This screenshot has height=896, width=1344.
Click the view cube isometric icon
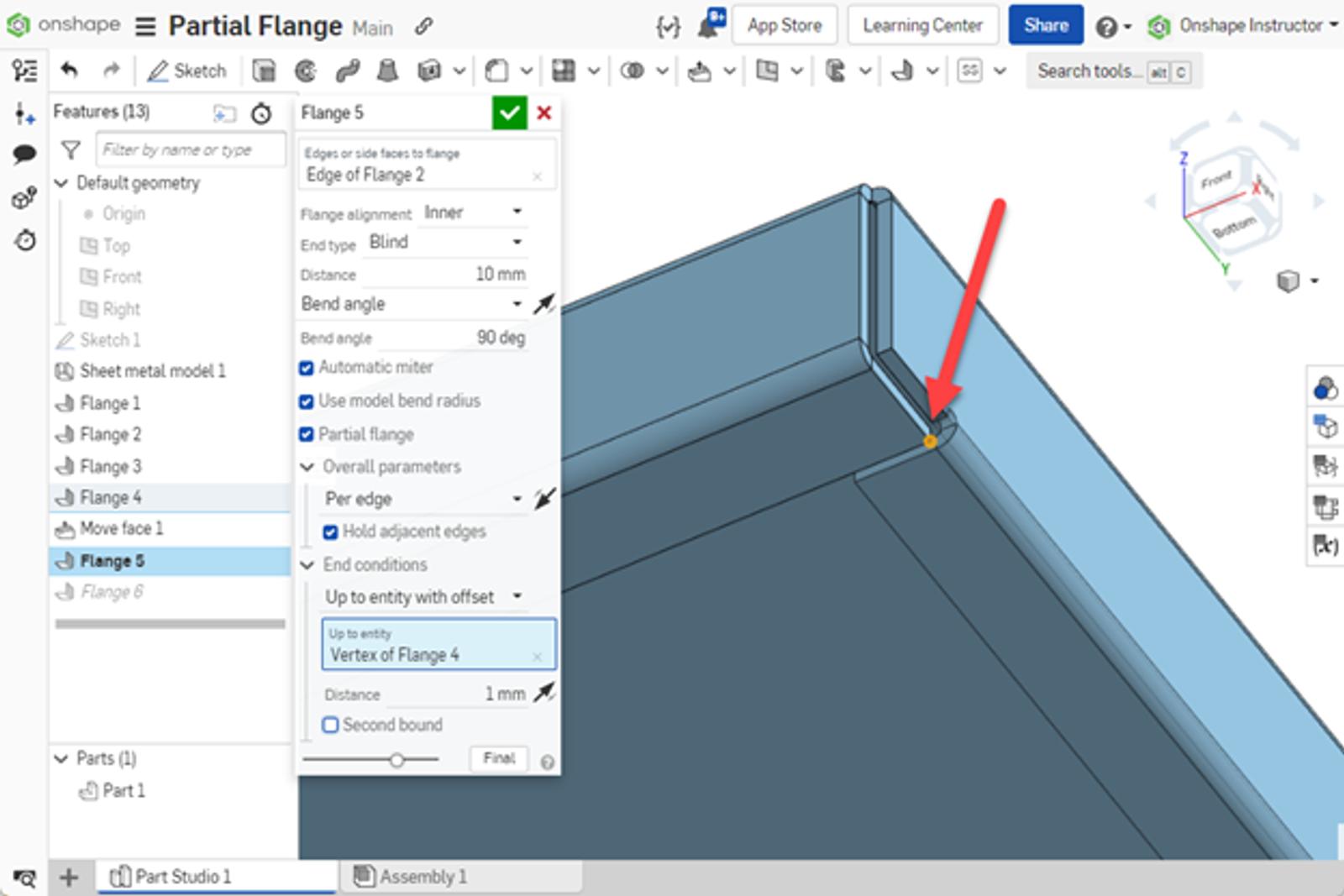(1288, 282)
